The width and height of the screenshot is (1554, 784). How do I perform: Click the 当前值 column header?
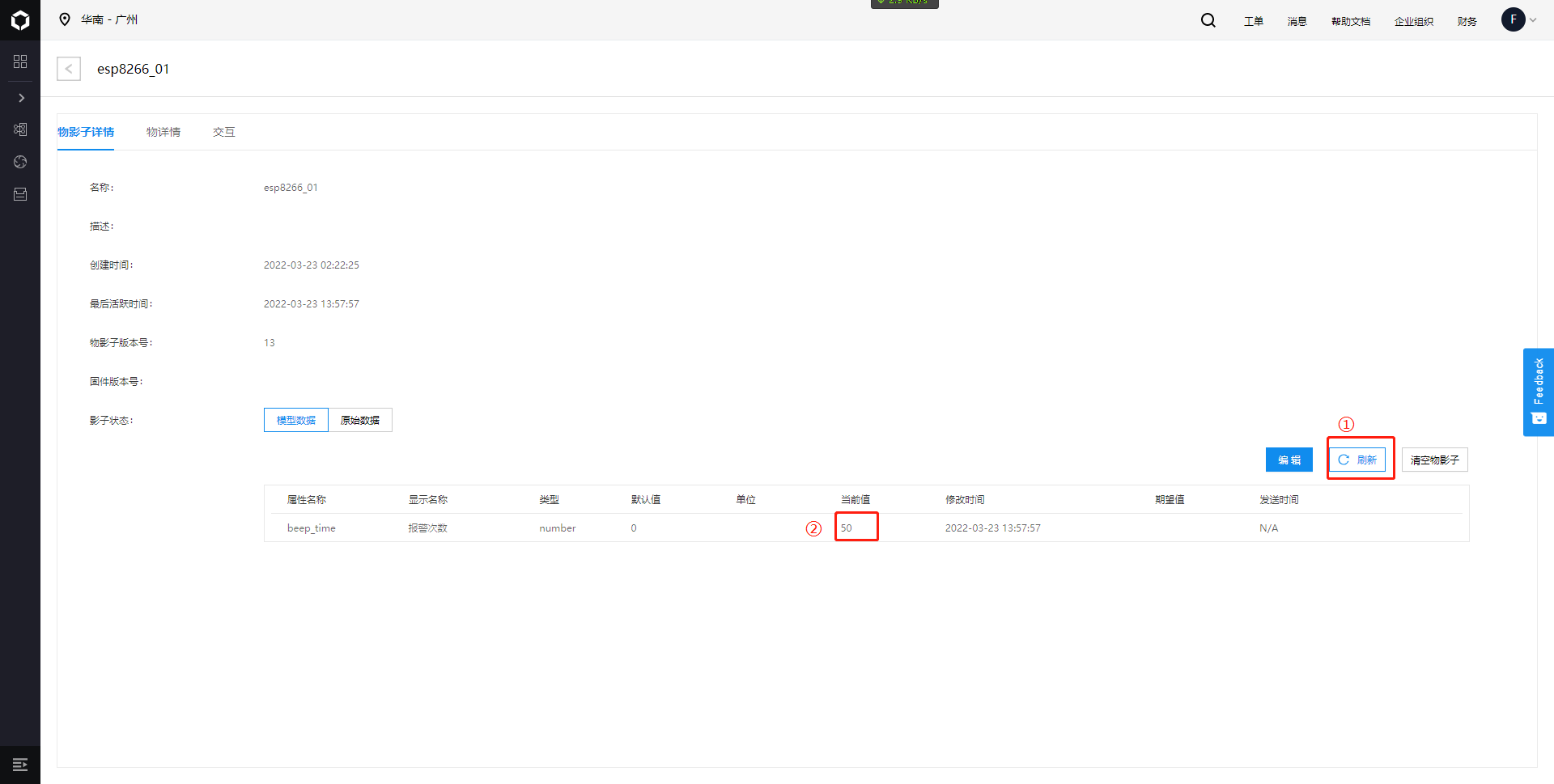856,500
